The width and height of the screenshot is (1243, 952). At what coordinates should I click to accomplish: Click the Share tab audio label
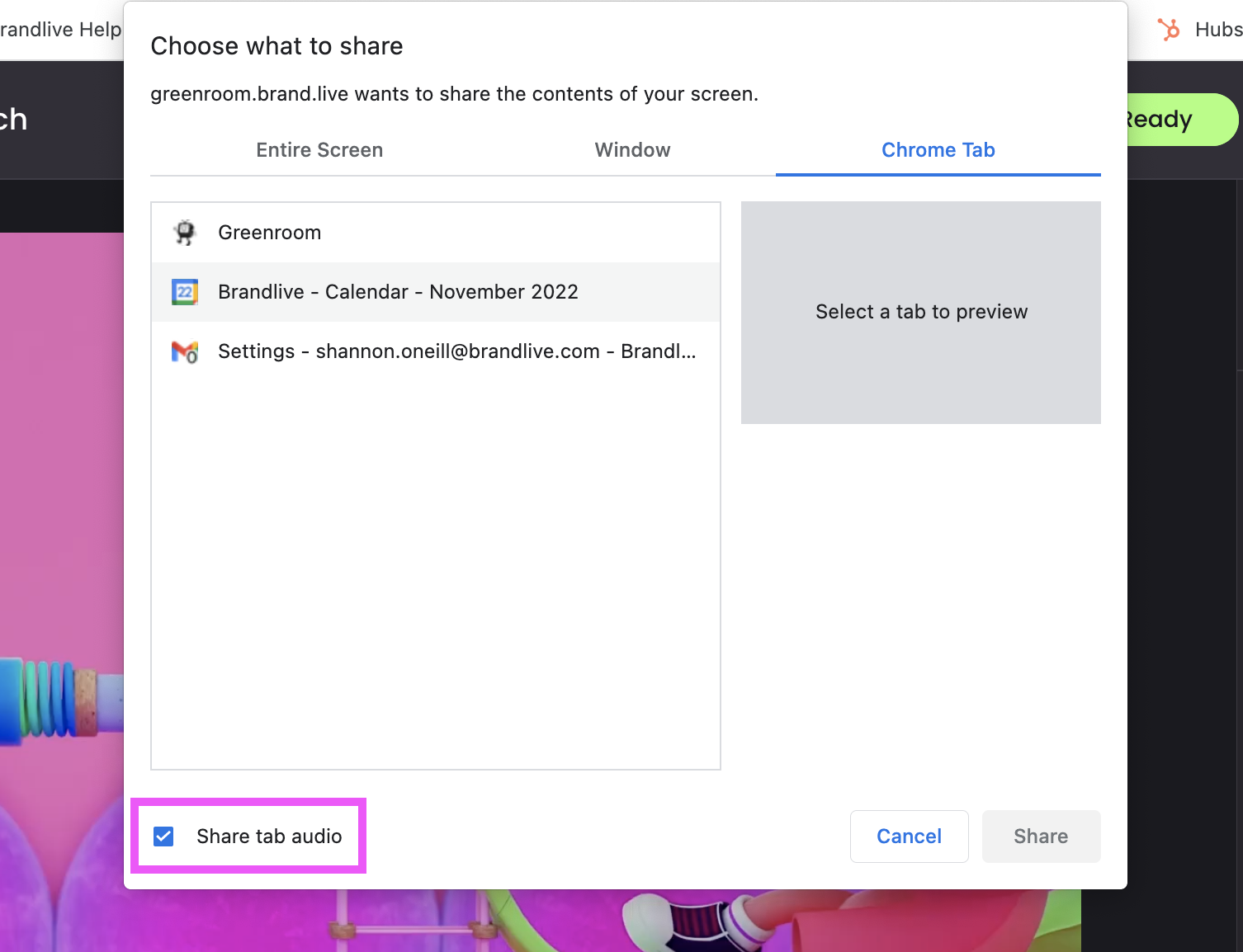coord(269,837)
